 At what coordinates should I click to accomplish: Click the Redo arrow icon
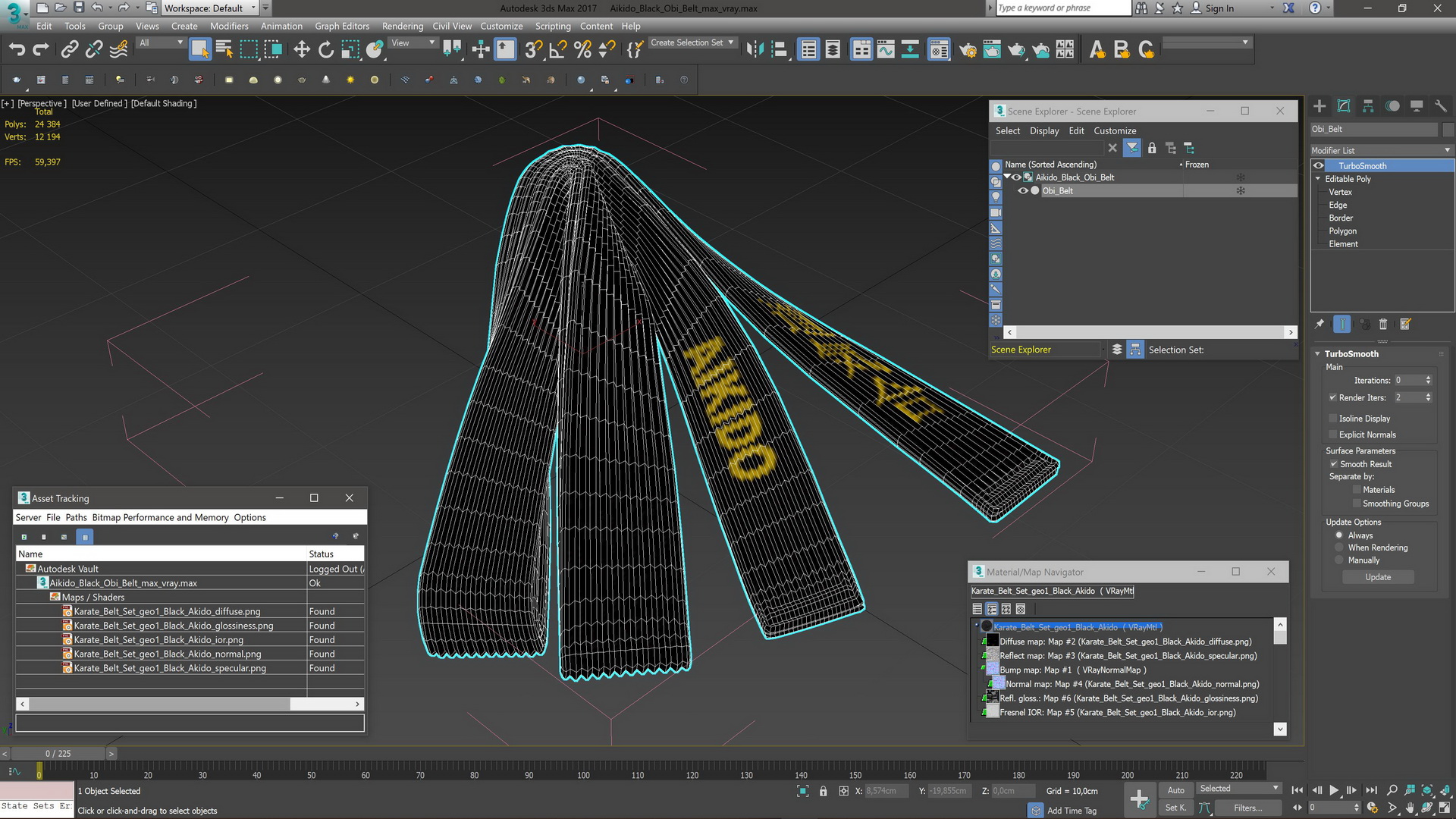[41, 50]
